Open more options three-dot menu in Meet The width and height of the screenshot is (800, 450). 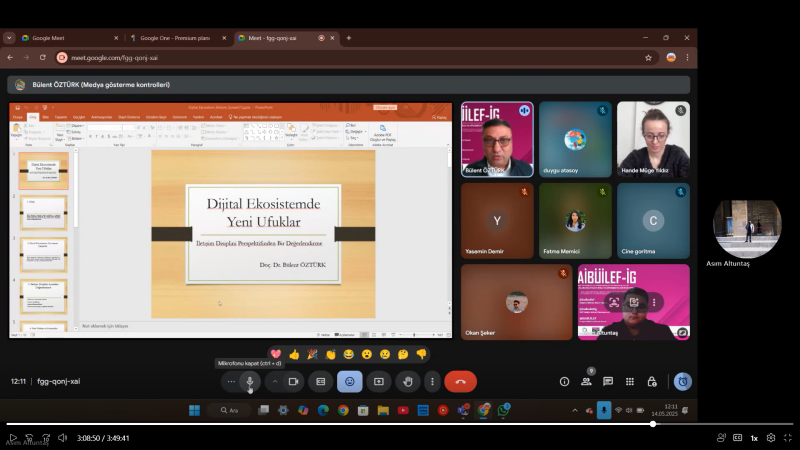pyautogui.click(x=432, y=382)
